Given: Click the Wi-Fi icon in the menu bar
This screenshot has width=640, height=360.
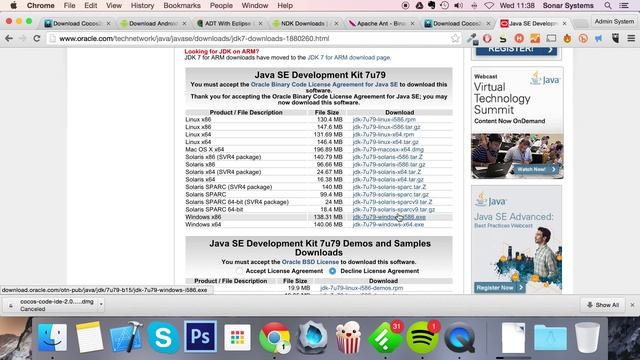Looking at the screenshot, I should pyautogui.click(x=489, y=5).
